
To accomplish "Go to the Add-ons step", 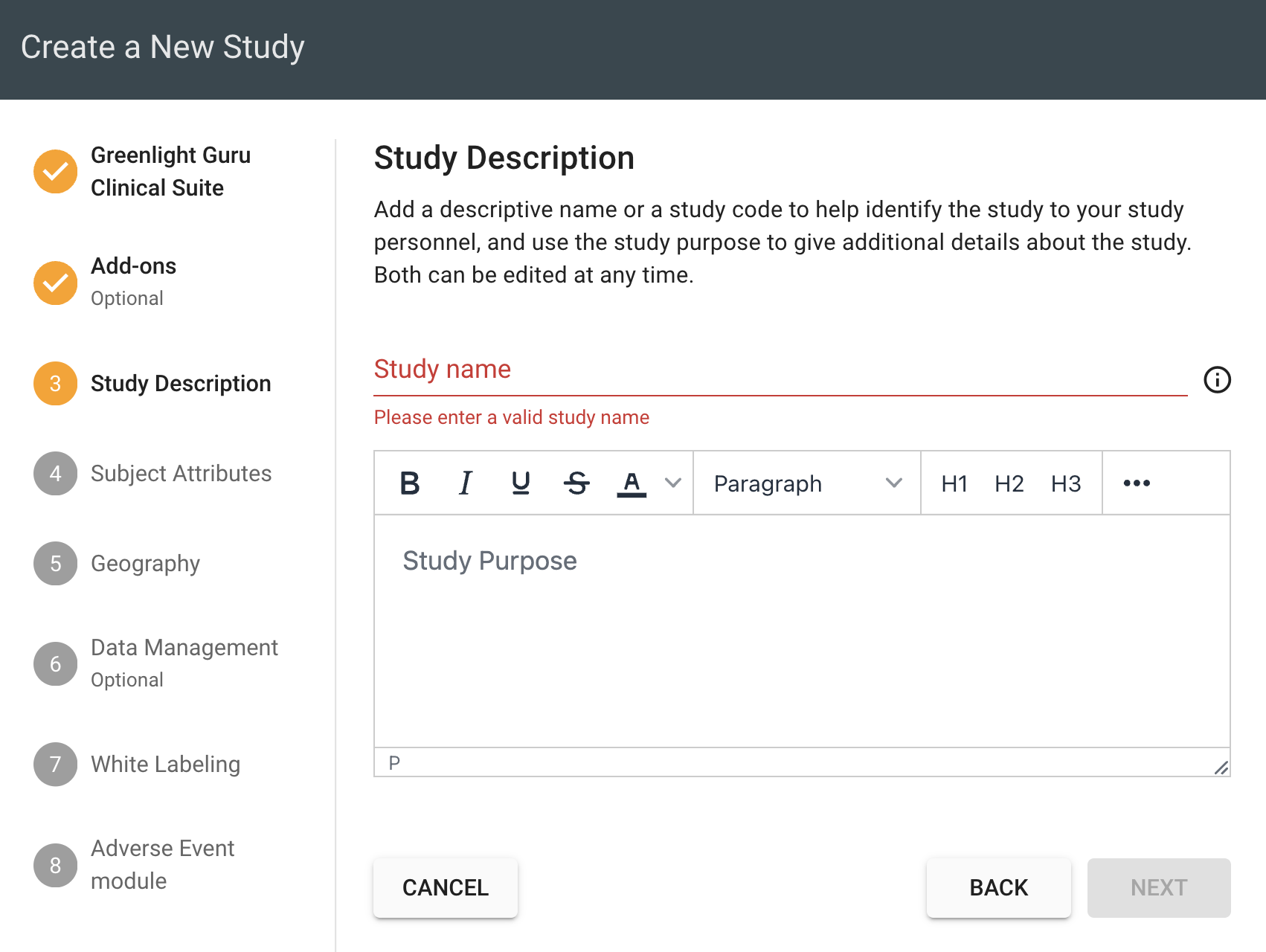I will click(134, 282).
